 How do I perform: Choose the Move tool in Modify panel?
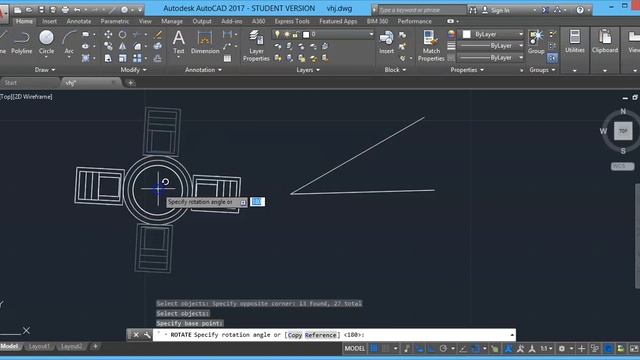[108, 35]
